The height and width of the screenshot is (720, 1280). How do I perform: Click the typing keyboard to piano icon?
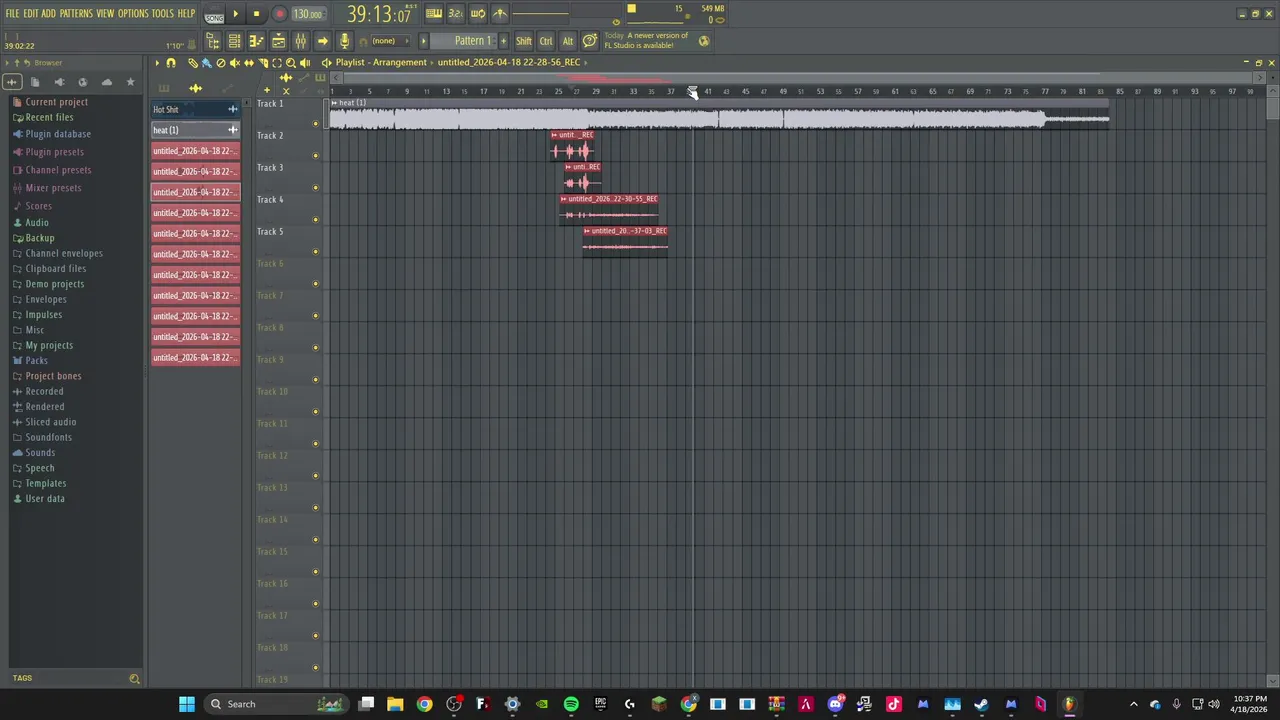434,13
